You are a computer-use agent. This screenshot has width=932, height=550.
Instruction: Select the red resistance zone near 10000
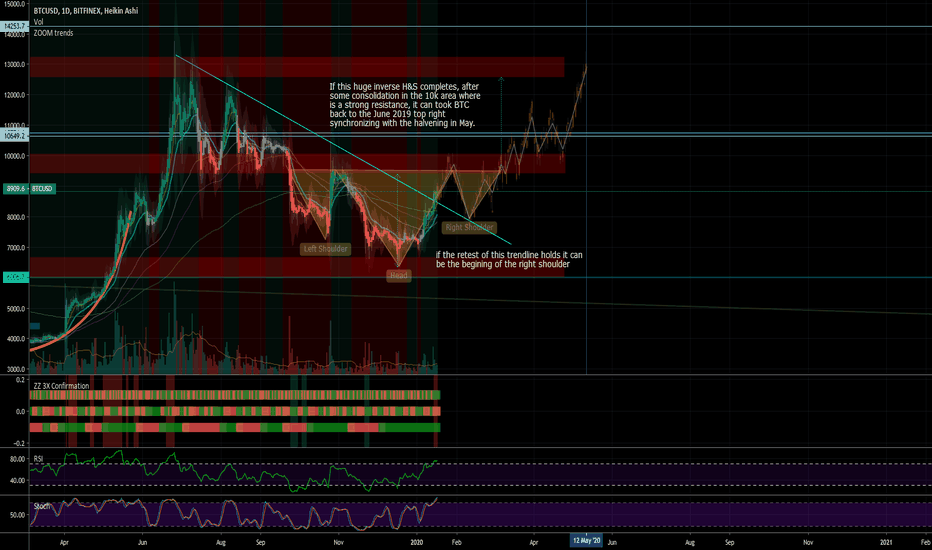(x=297, y=164)
